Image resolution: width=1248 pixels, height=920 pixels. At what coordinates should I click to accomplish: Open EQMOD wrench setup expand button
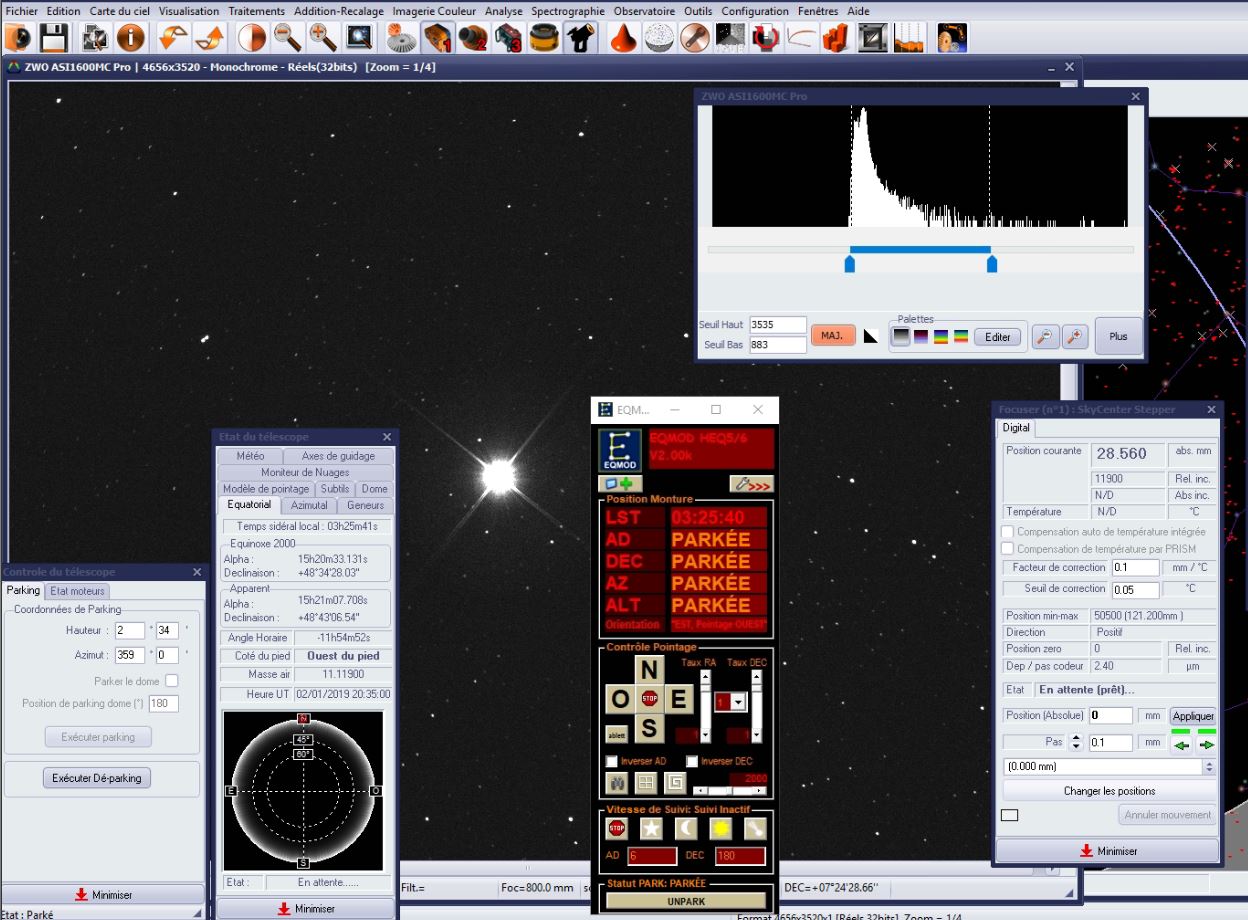[x=750, y=484]
